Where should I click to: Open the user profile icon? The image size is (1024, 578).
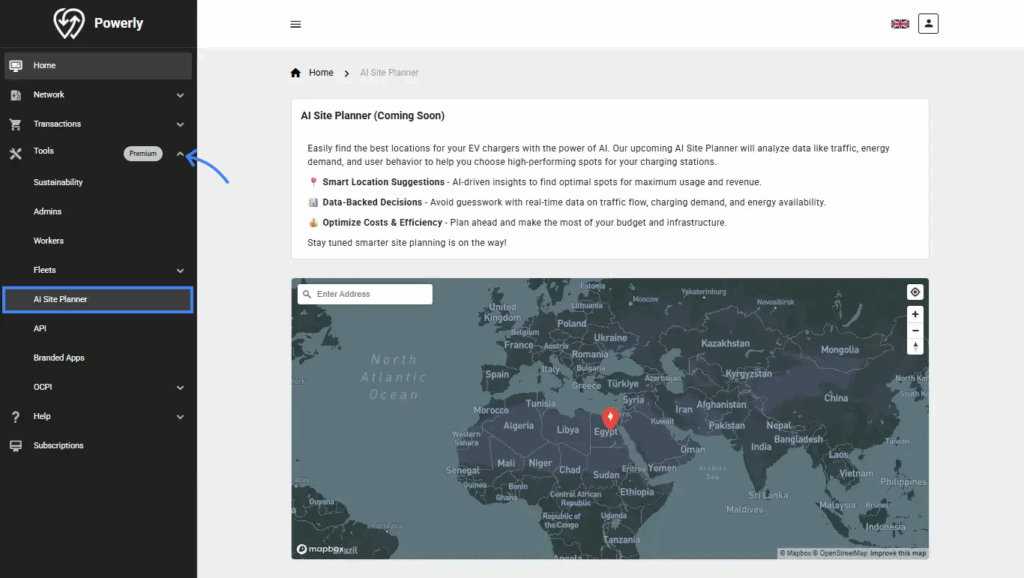tap(928, 24)
